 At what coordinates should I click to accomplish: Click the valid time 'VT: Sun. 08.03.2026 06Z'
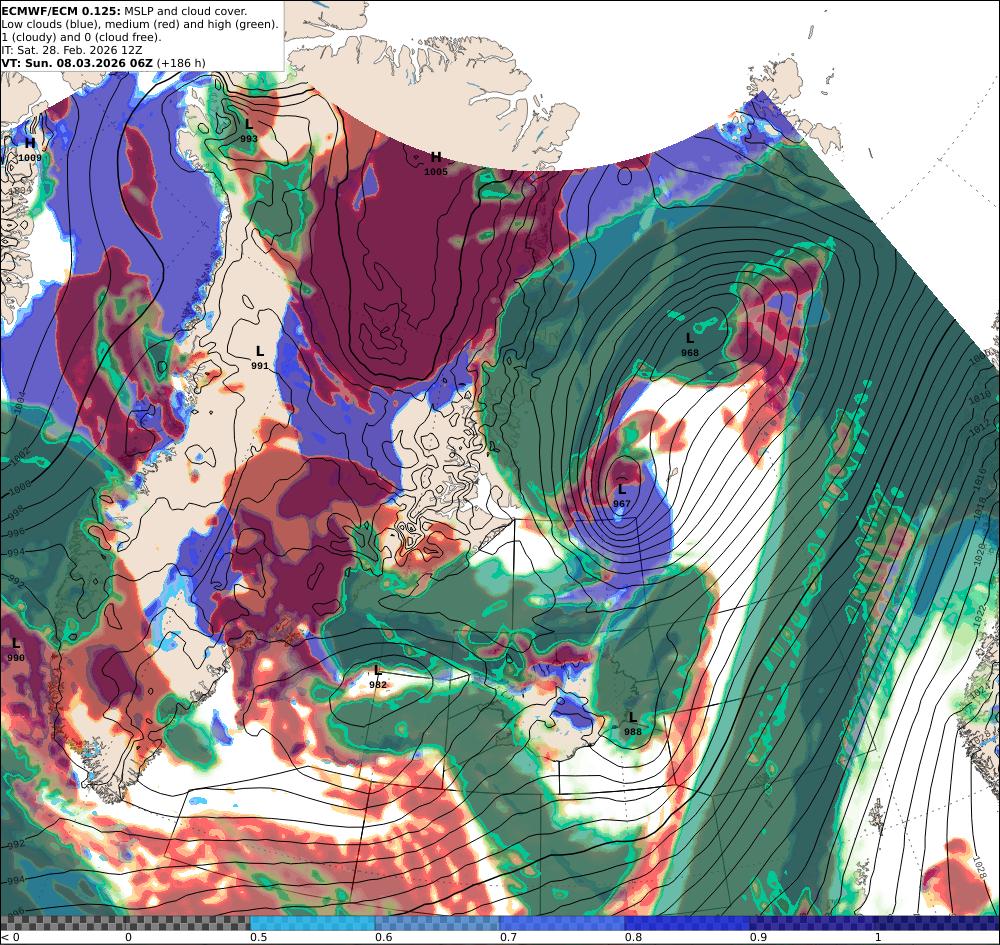click(x=77, y=63)
